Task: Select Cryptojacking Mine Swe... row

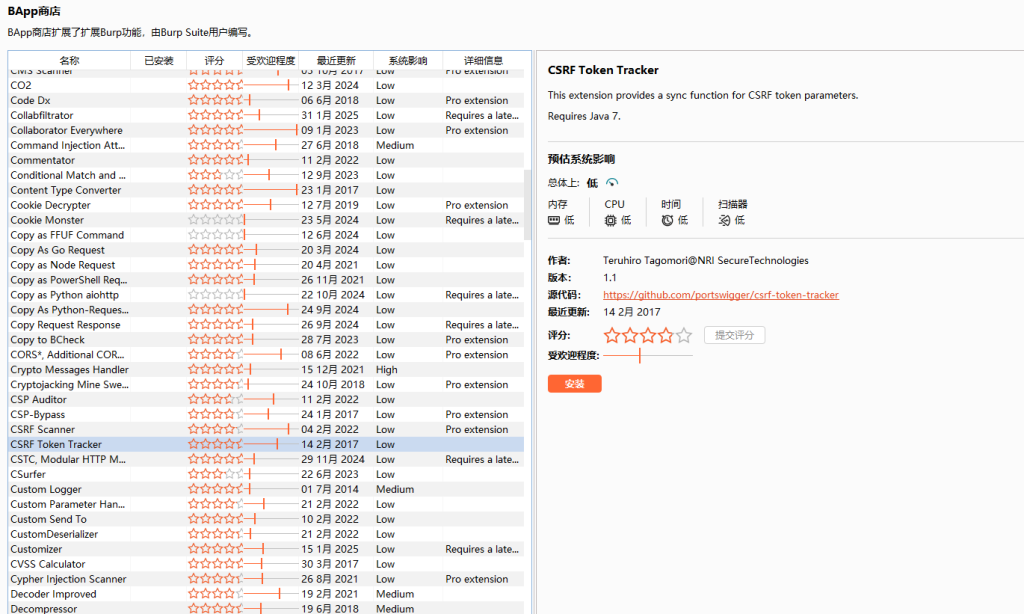Action: [x=266, y=385]
